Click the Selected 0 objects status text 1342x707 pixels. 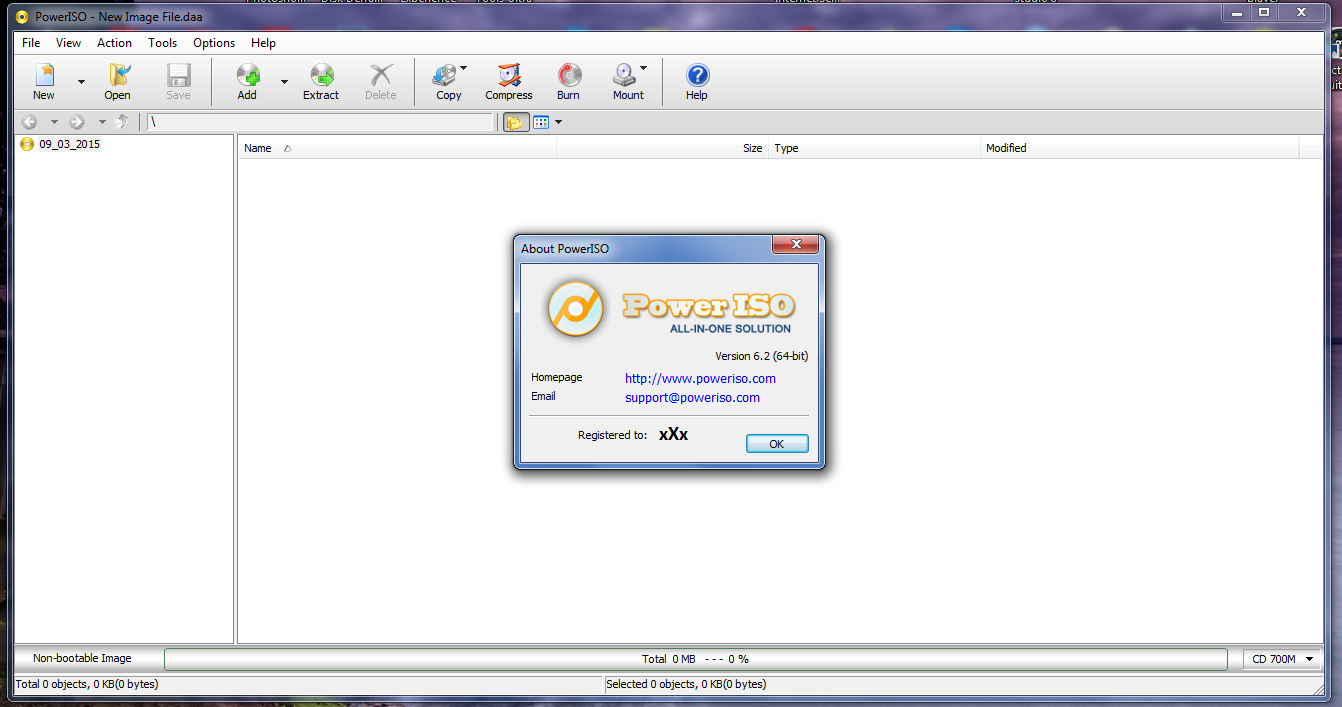[687, 684]
